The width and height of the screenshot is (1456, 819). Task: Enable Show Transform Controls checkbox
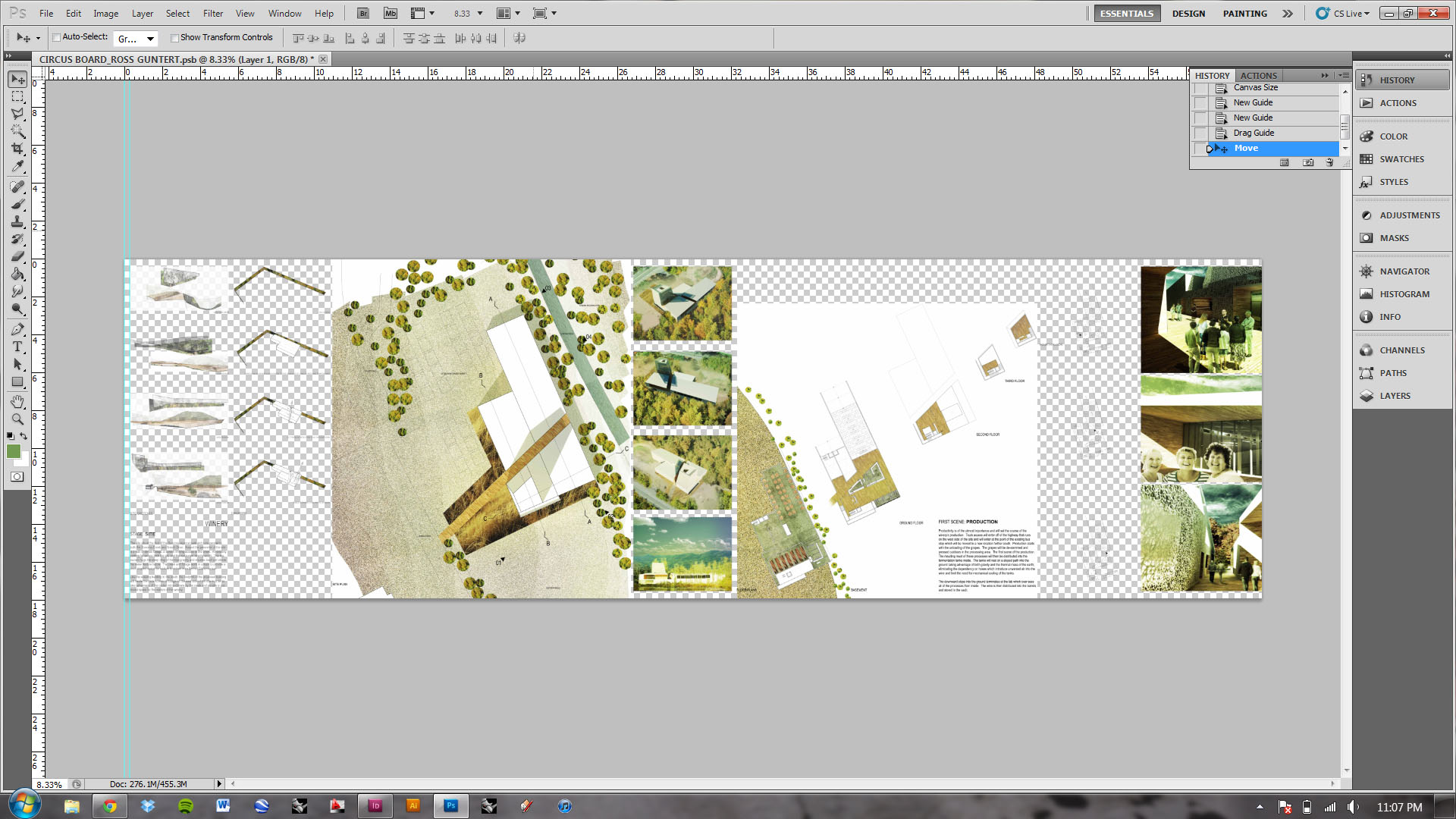pos(174,37)
